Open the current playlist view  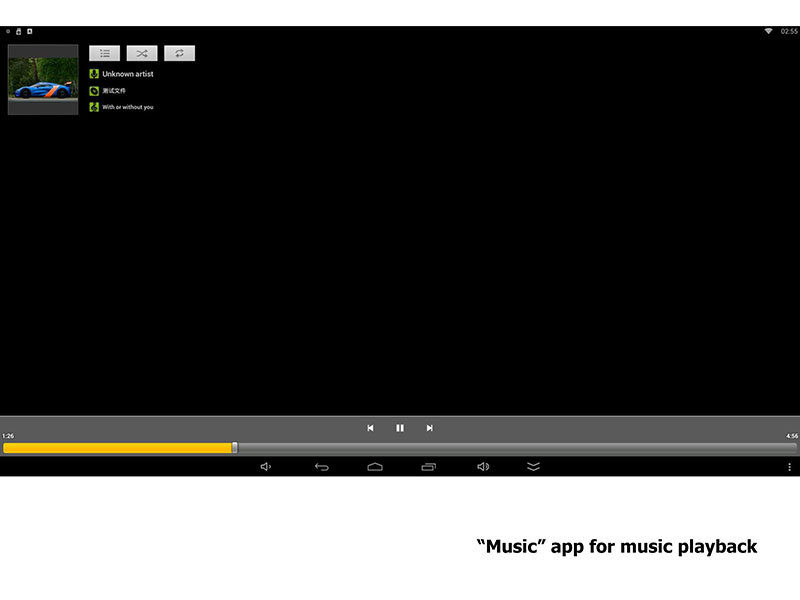tap(104, 53)
